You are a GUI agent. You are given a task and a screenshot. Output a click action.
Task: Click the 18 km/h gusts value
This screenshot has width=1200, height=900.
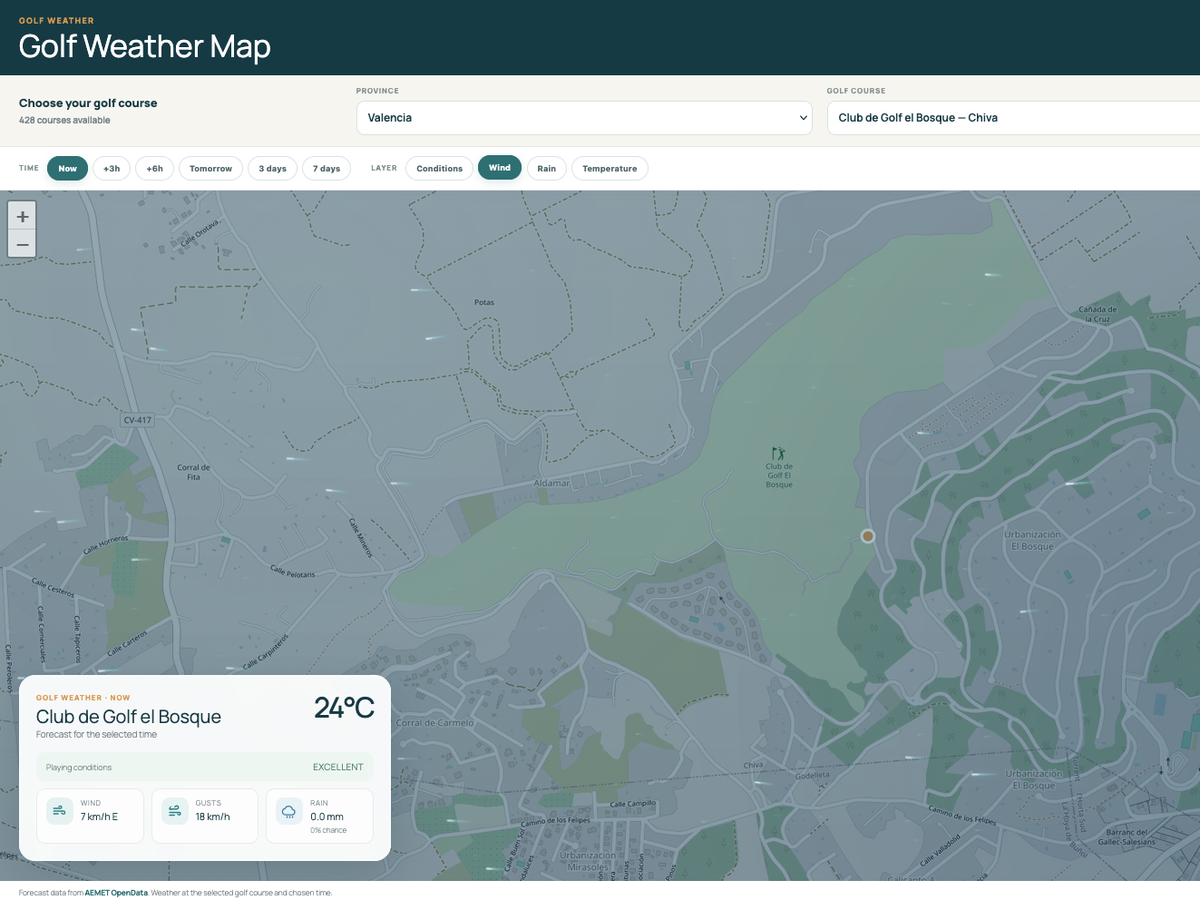(213, 817)
